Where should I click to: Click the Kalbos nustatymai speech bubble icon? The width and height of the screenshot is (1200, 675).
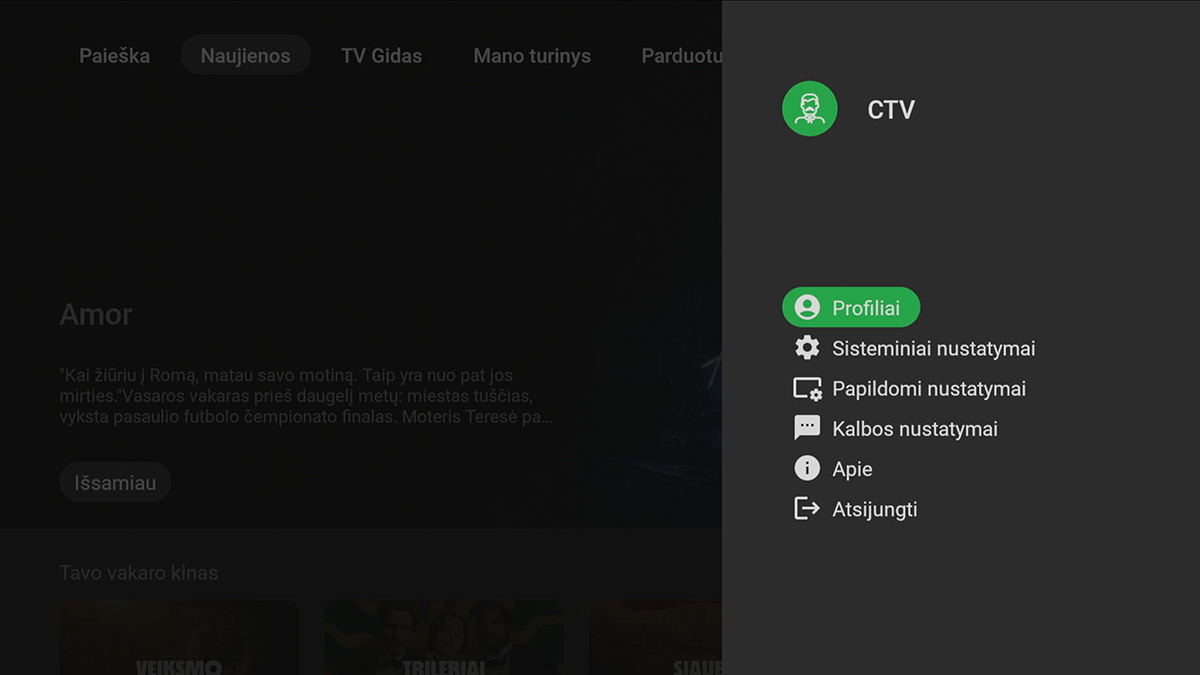(x=806, y=428)
